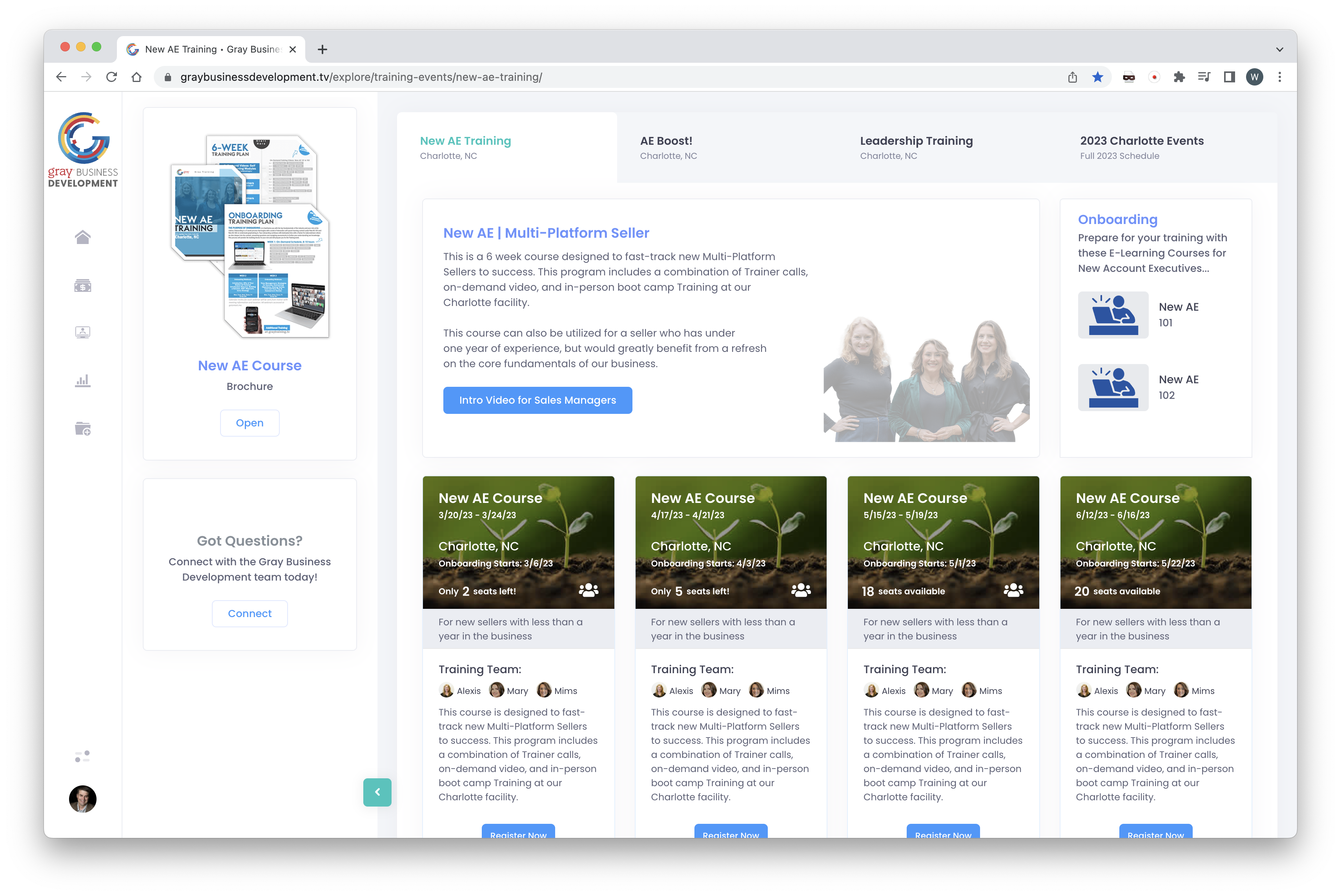This screenshot has height=896, width=1341.
Task: Click Mary avatar in the 5/15/23 card
Action: [922, 690]
